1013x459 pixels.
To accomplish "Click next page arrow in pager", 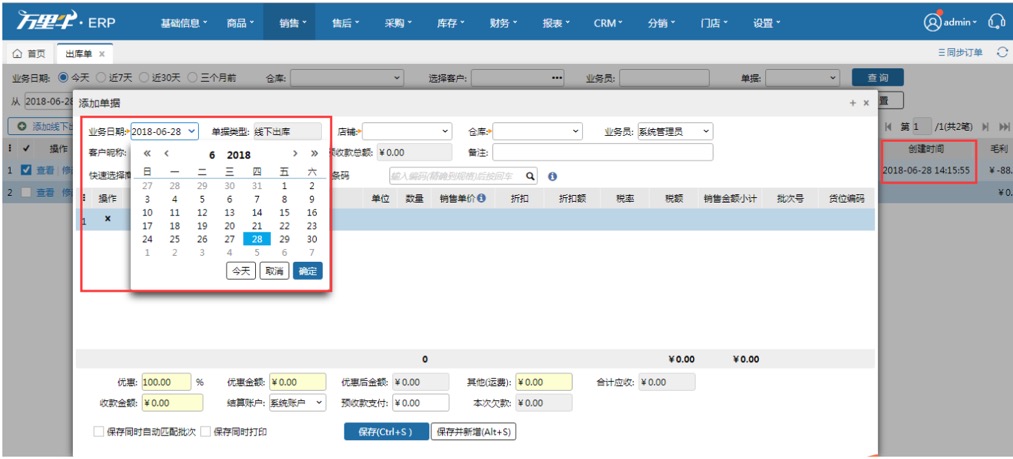I will pyautogui.click(x=986, y=126).
